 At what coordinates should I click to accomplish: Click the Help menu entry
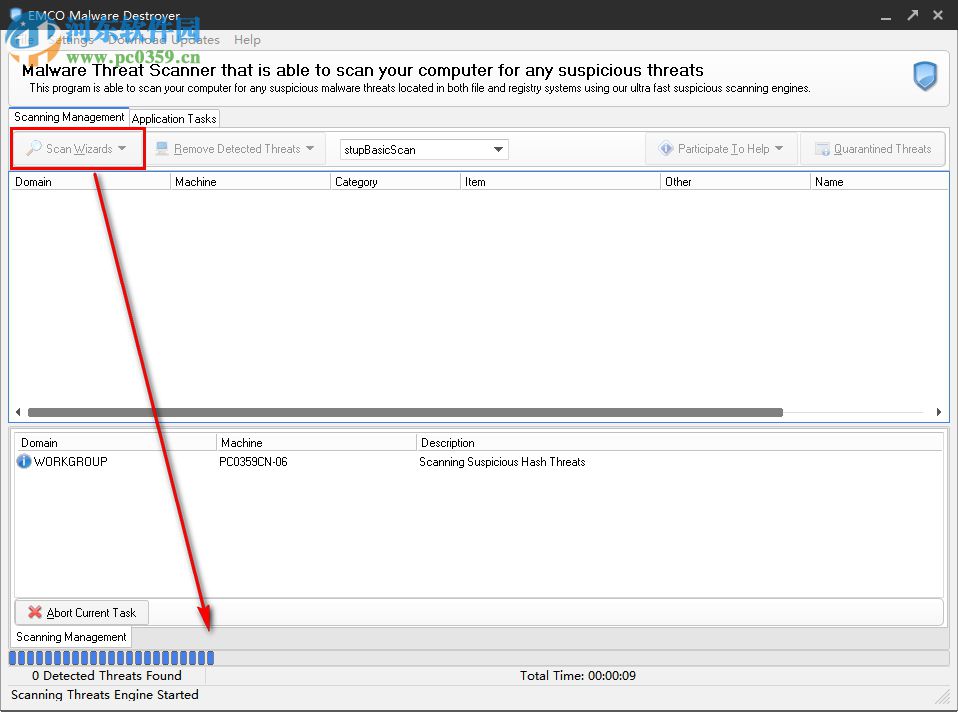(x=247, y=40)
